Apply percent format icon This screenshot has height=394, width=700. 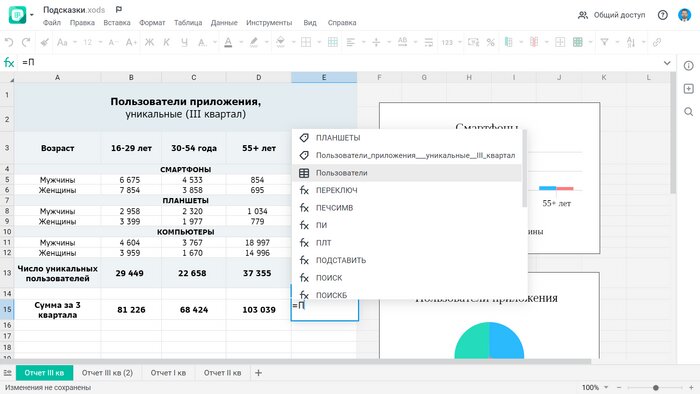click(491, 42)
